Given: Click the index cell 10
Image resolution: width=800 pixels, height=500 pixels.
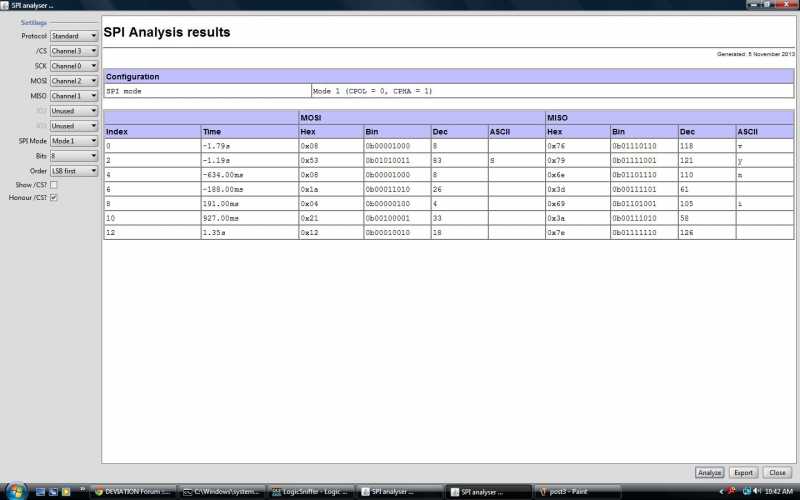Looking at the screenshot, I should click(152, 218).
